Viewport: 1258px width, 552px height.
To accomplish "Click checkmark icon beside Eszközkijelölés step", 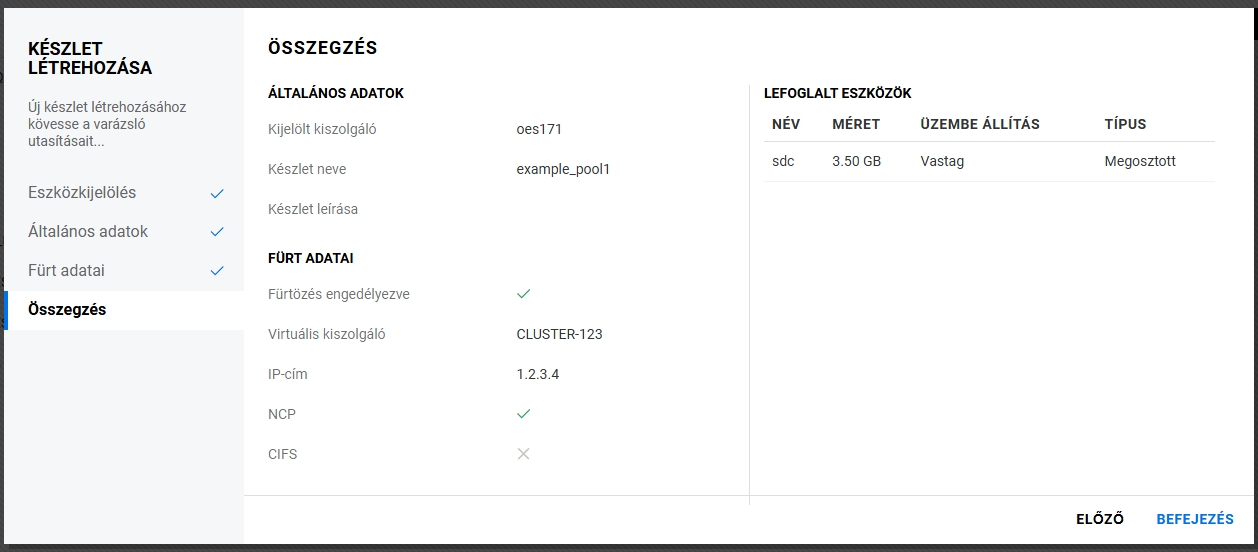I will pyautogui.click(x=217, y=193).
